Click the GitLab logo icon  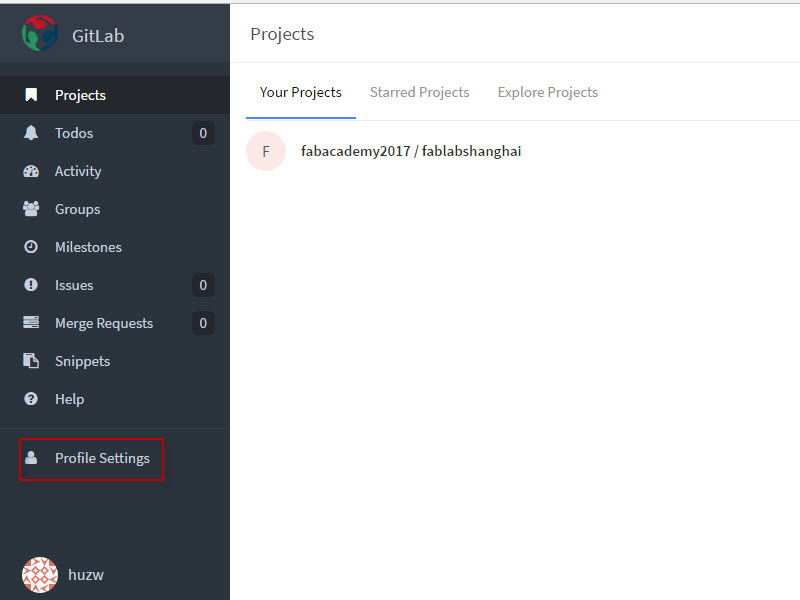point(40,33)
